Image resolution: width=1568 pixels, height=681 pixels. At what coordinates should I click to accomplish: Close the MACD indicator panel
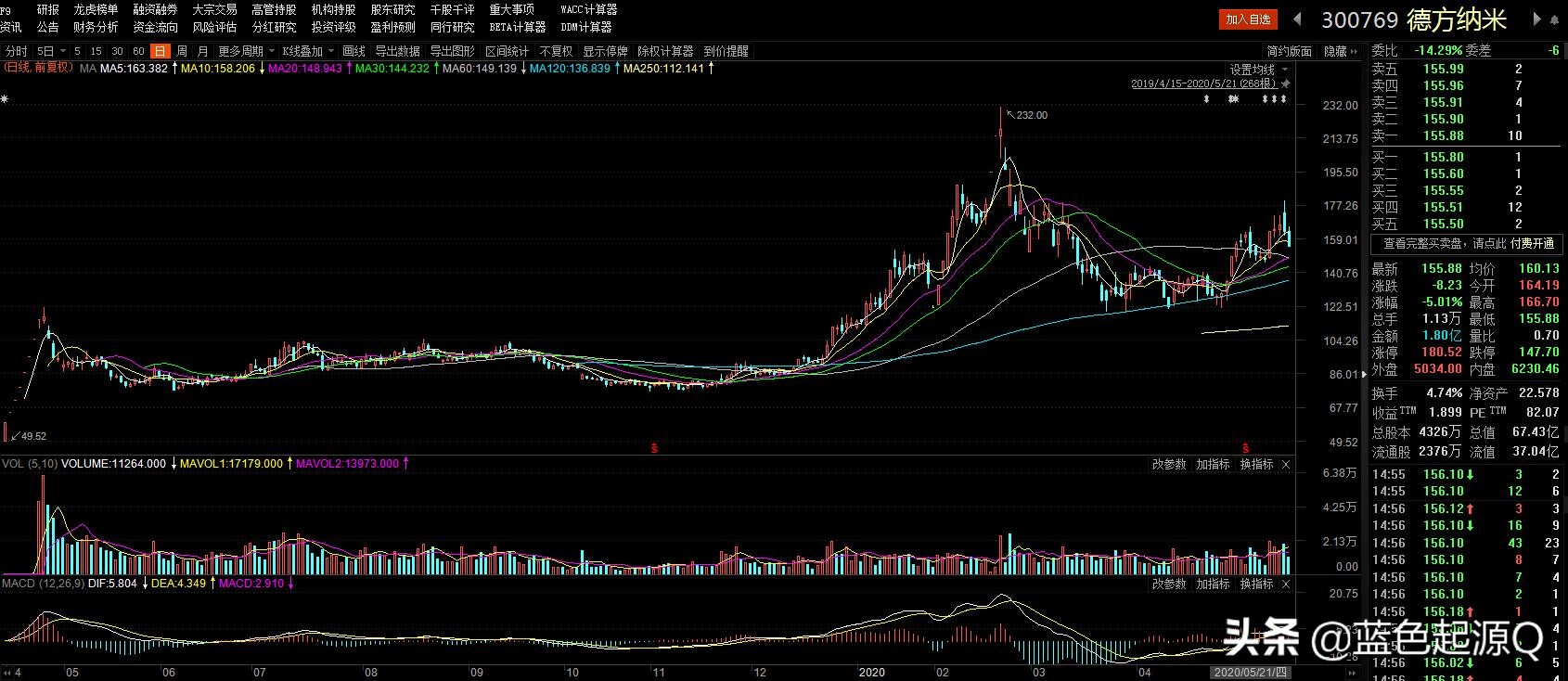point(1286,584)
